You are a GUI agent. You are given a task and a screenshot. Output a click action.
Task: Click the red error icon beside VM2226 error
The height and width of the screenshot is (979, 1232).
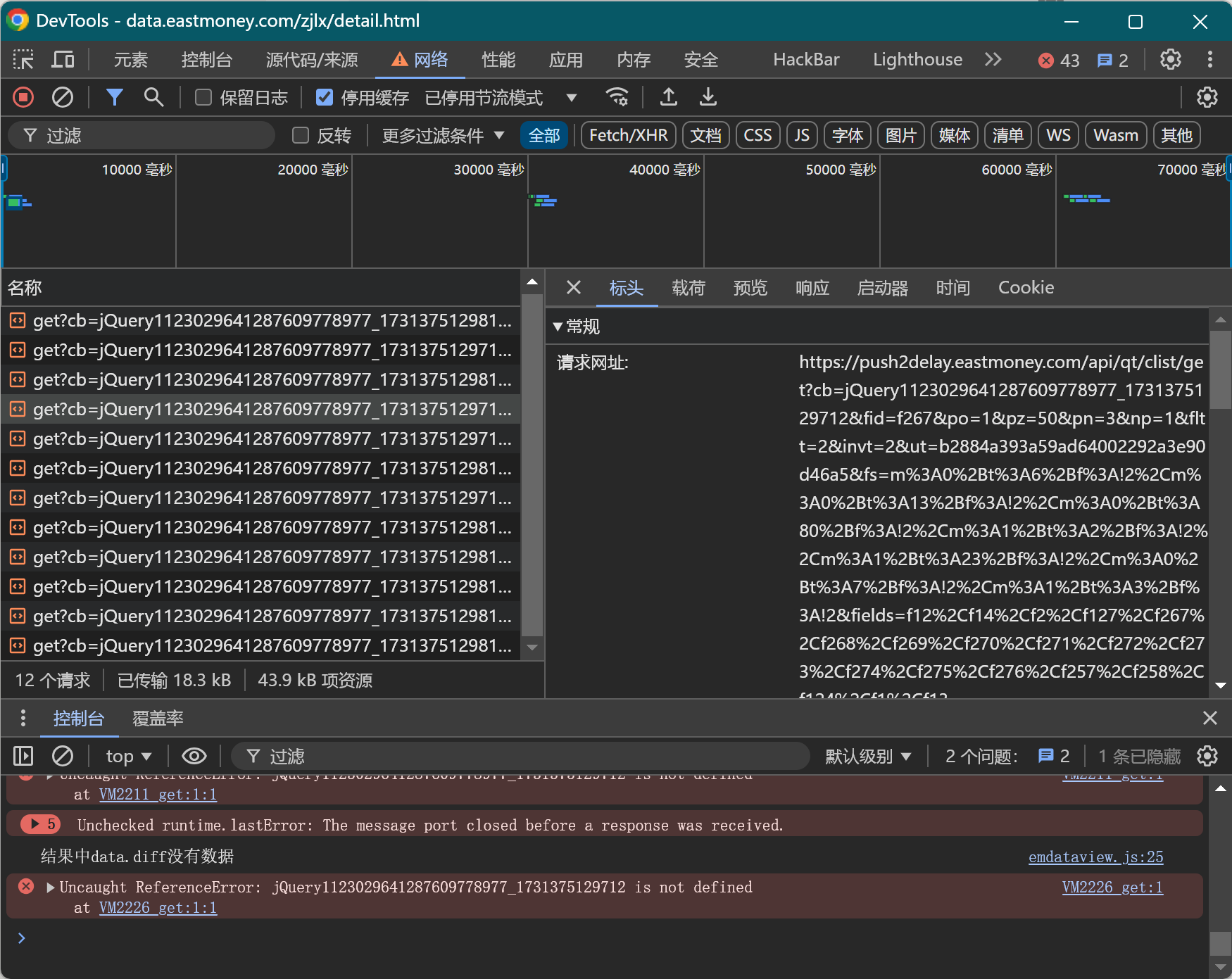click(x=26, y=886)
